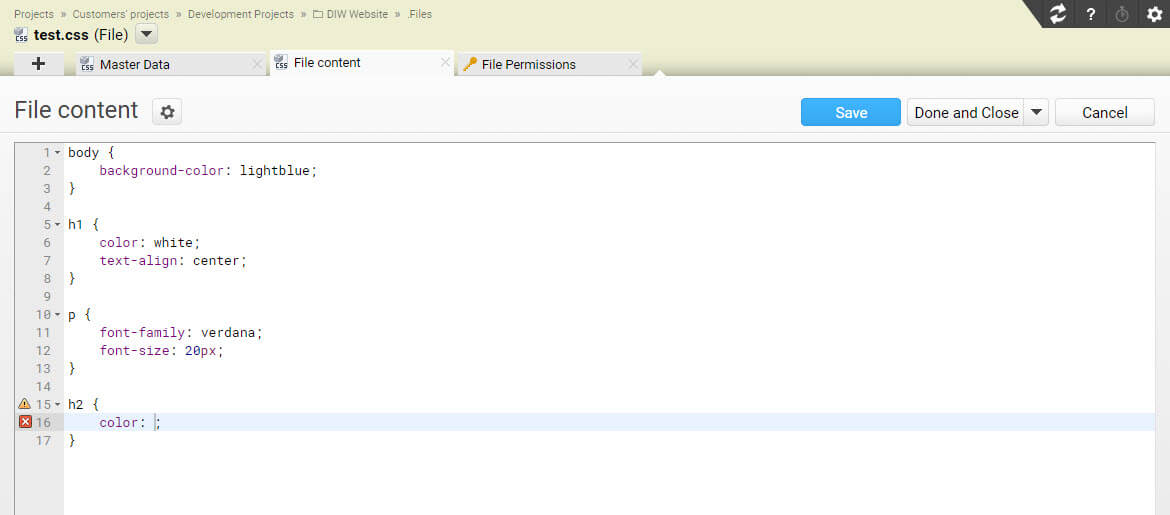Image resolution: width=1170 pixels, height=515 pixels.
Task: Click line number 9 in gutter
Action: (x=47, y=296)
